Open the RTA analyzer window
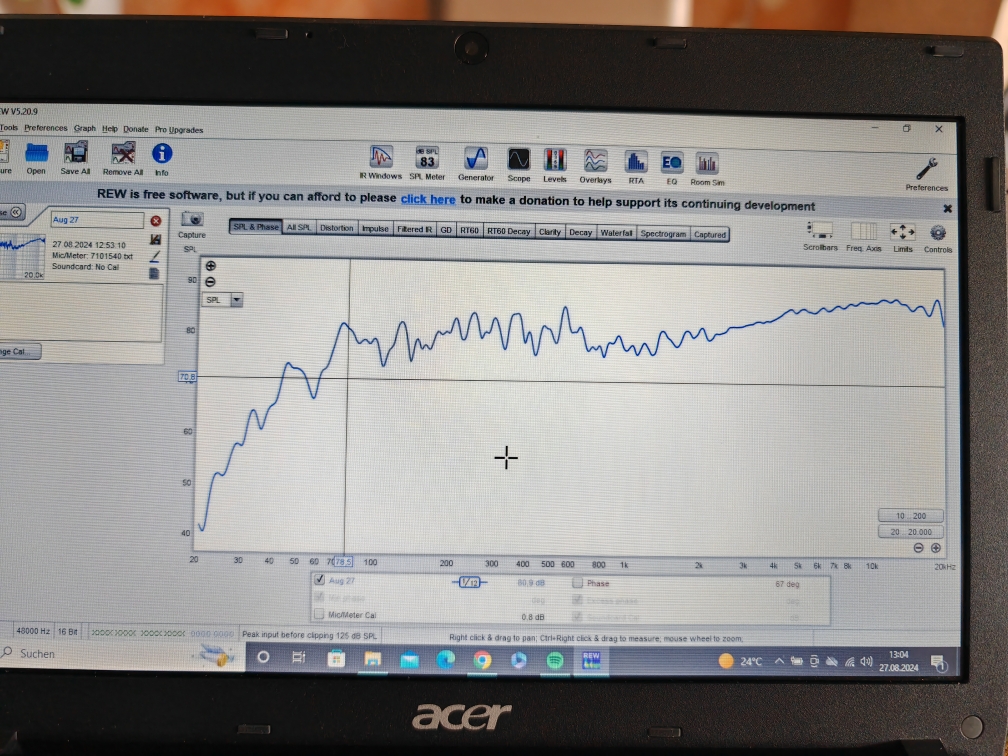The width and height of the screenshot is (1008, 756). [x=636, y=162]
